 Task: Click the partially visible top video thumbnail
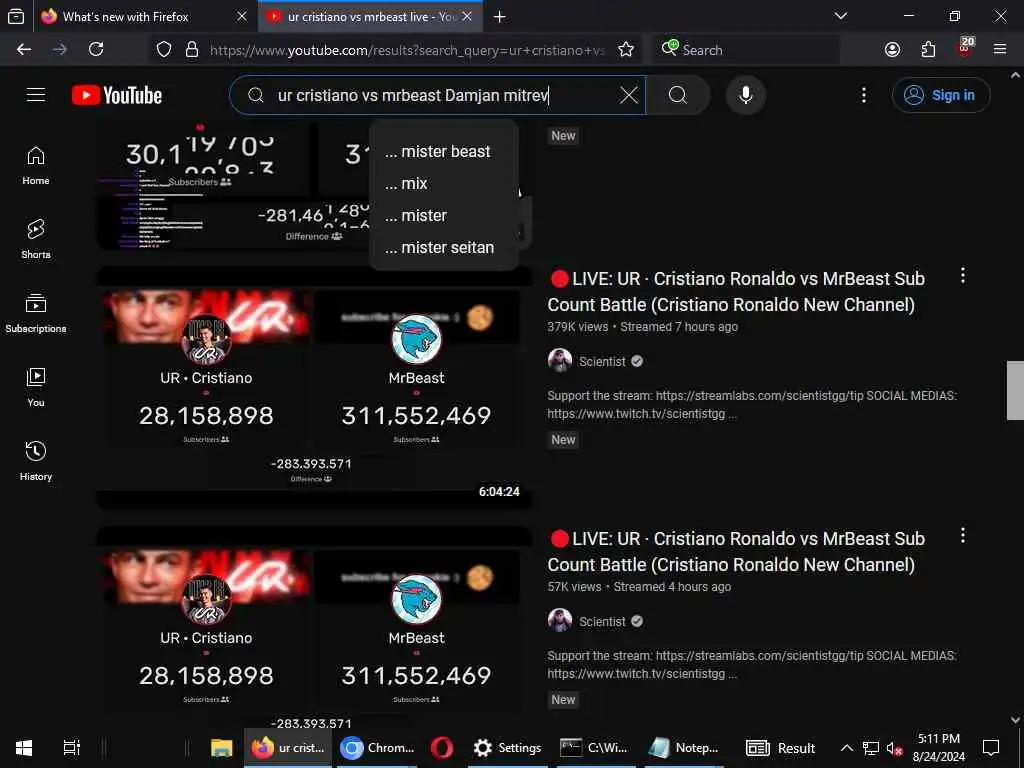click(233, 186)
